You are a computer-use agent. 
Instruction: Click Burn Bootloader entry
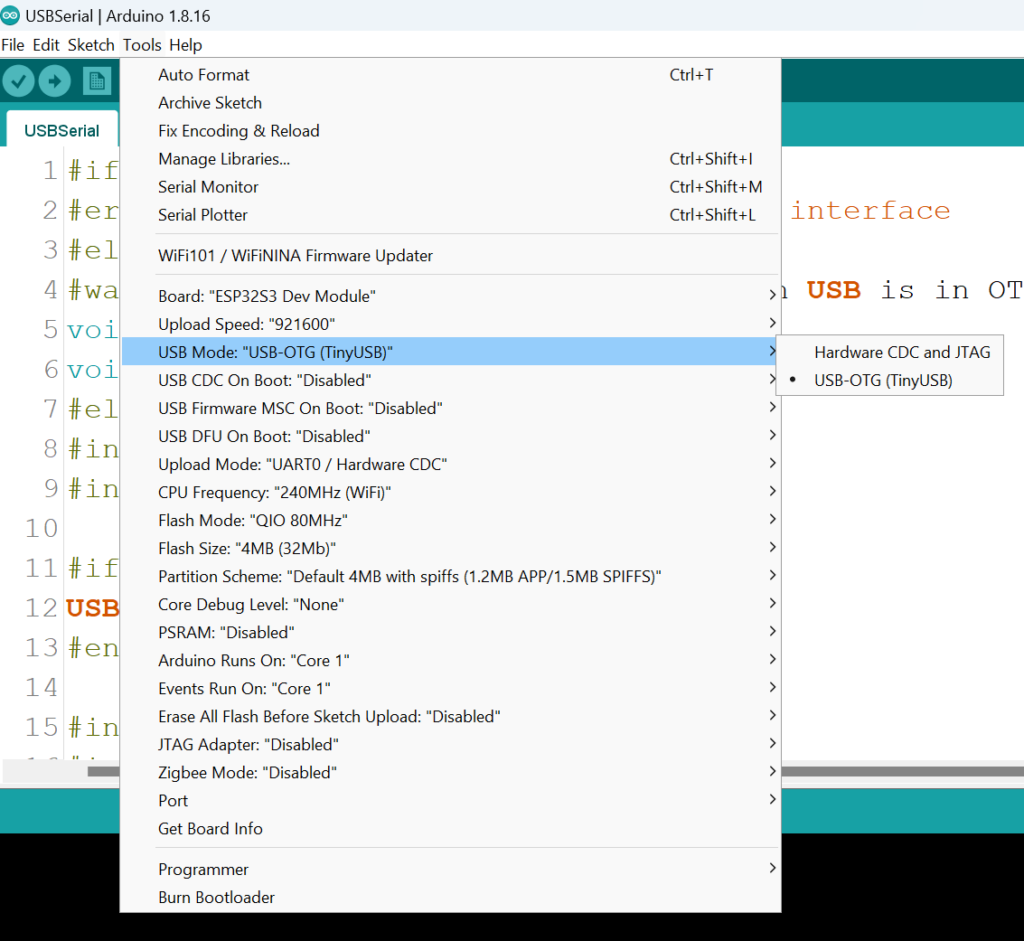click(x=216, y=897)
